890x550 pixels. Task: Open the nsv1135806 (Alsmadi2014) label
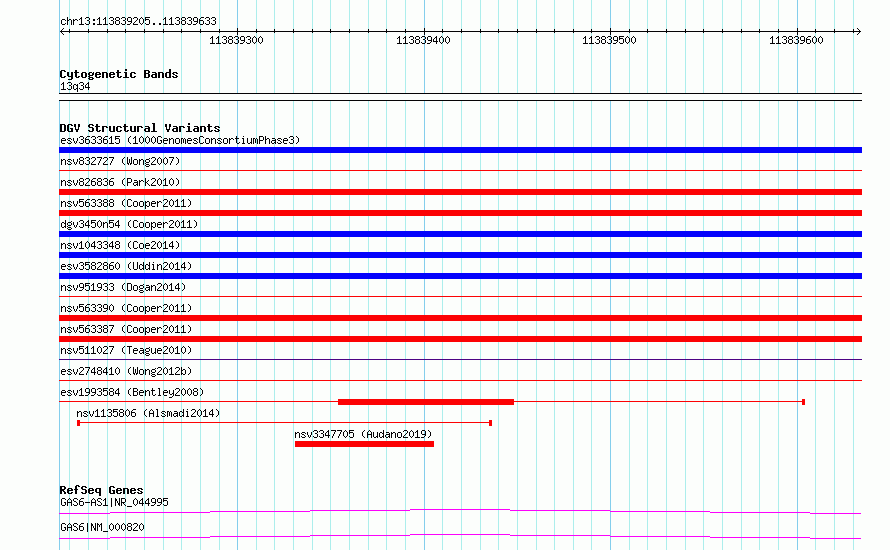148,413
